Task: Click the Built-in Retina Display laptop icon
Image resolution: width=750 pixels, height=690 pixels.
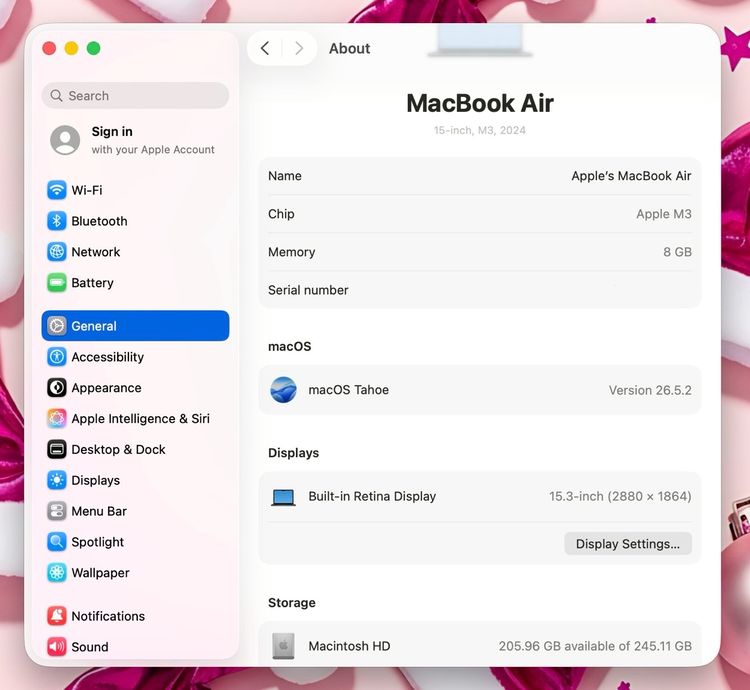Action: 283,497
